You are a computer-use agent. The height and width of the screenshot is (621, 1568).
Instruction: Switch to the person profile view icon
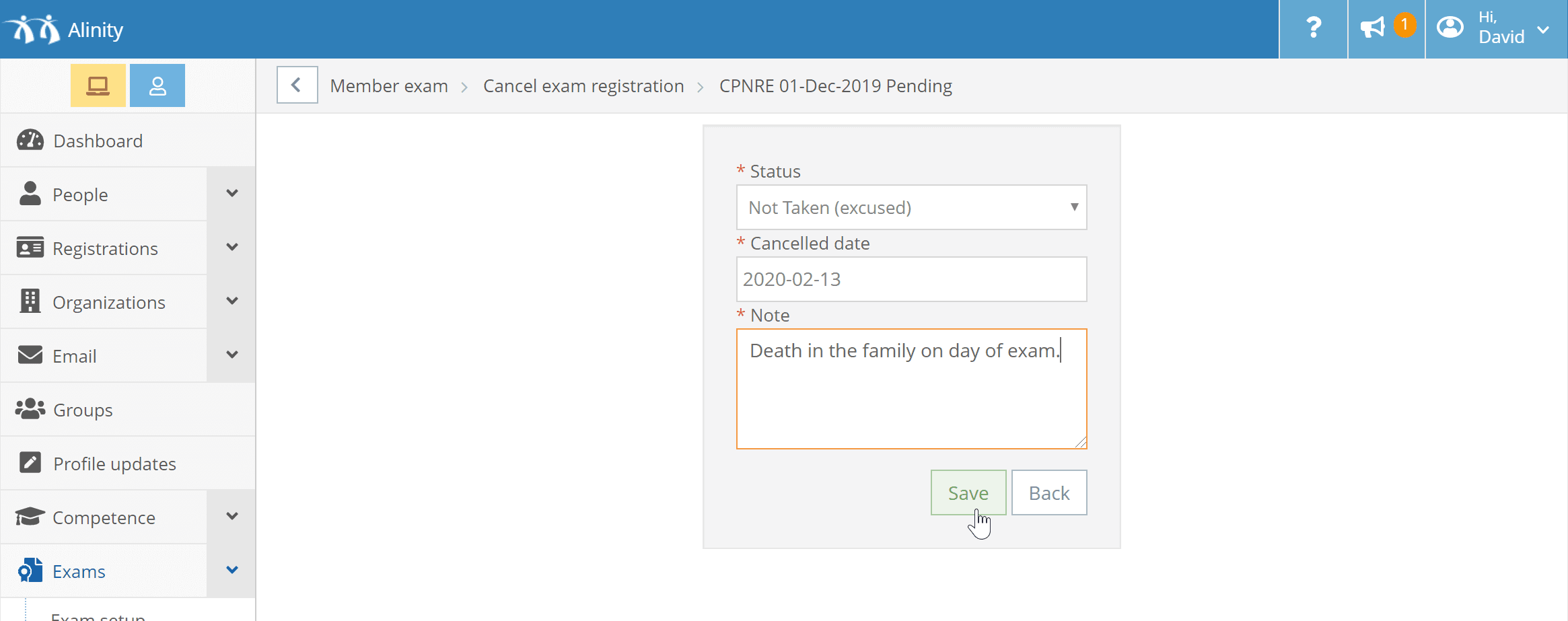coord(157,85)
